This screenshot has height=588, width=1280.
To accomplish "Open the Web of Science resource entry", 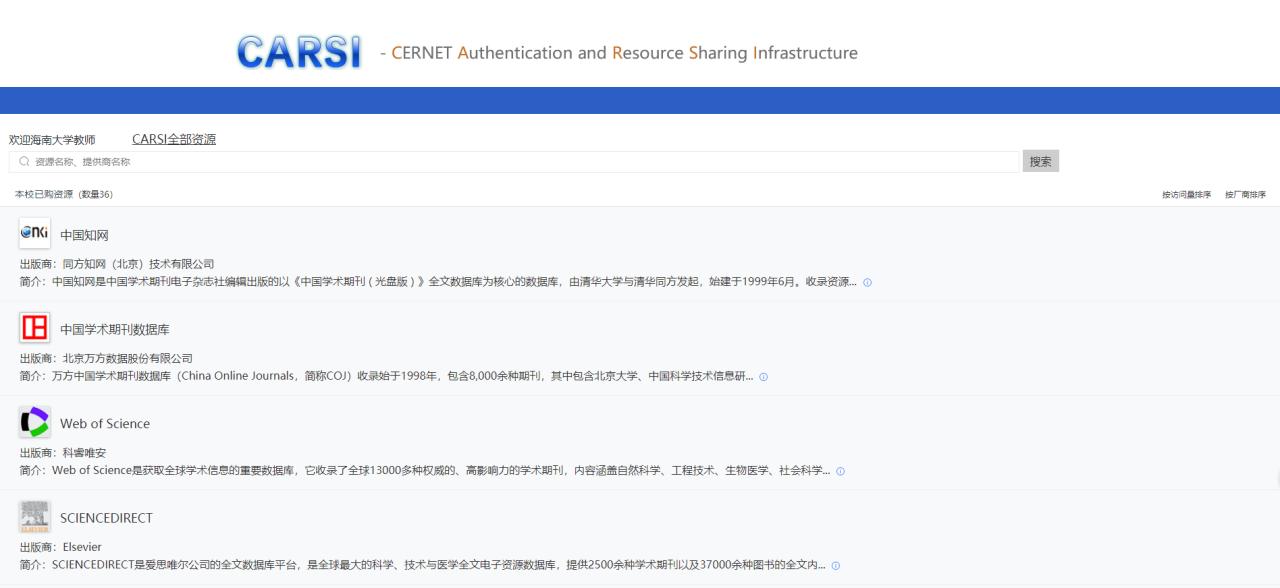I will click(x=104, y=423).
